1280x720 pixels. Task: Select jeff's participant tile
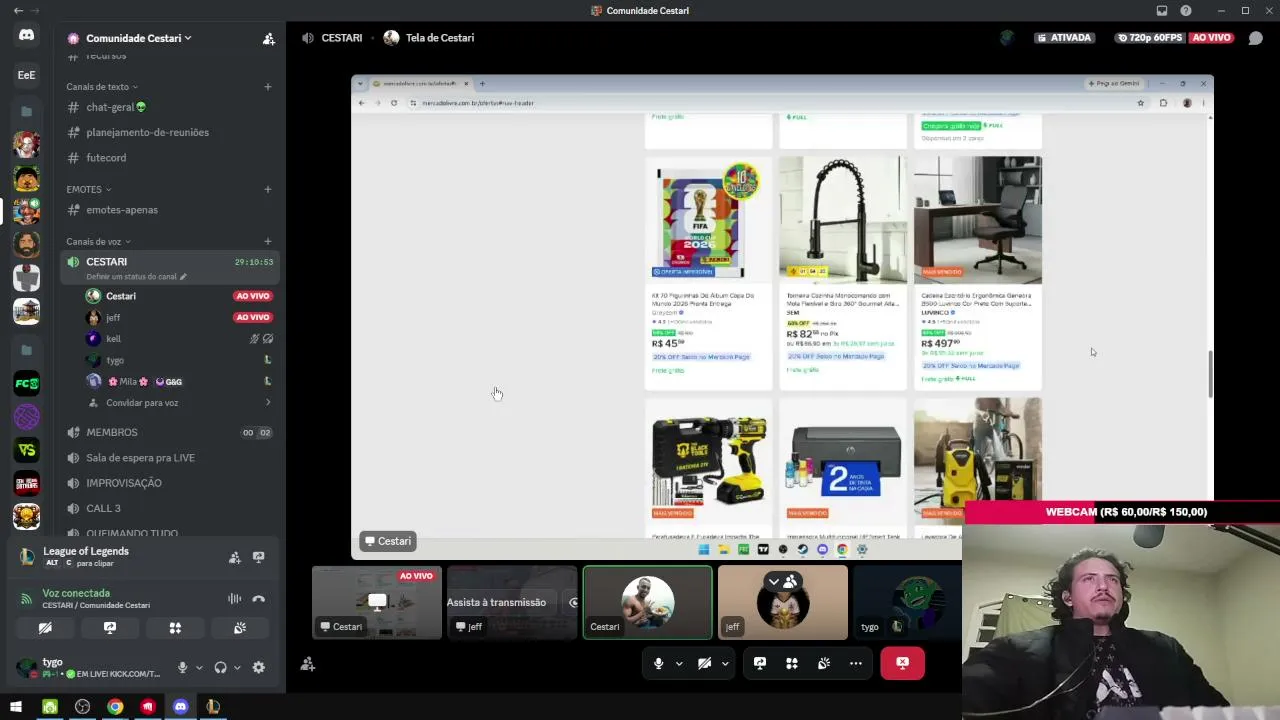point(783,602)
